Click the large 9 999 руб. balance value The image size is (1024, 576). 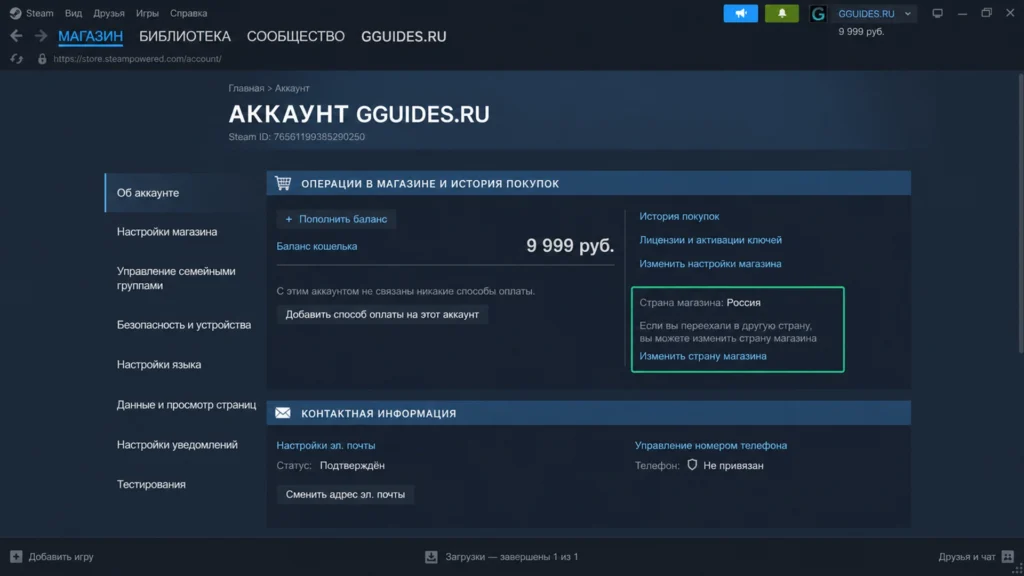[x=570, y=246]
